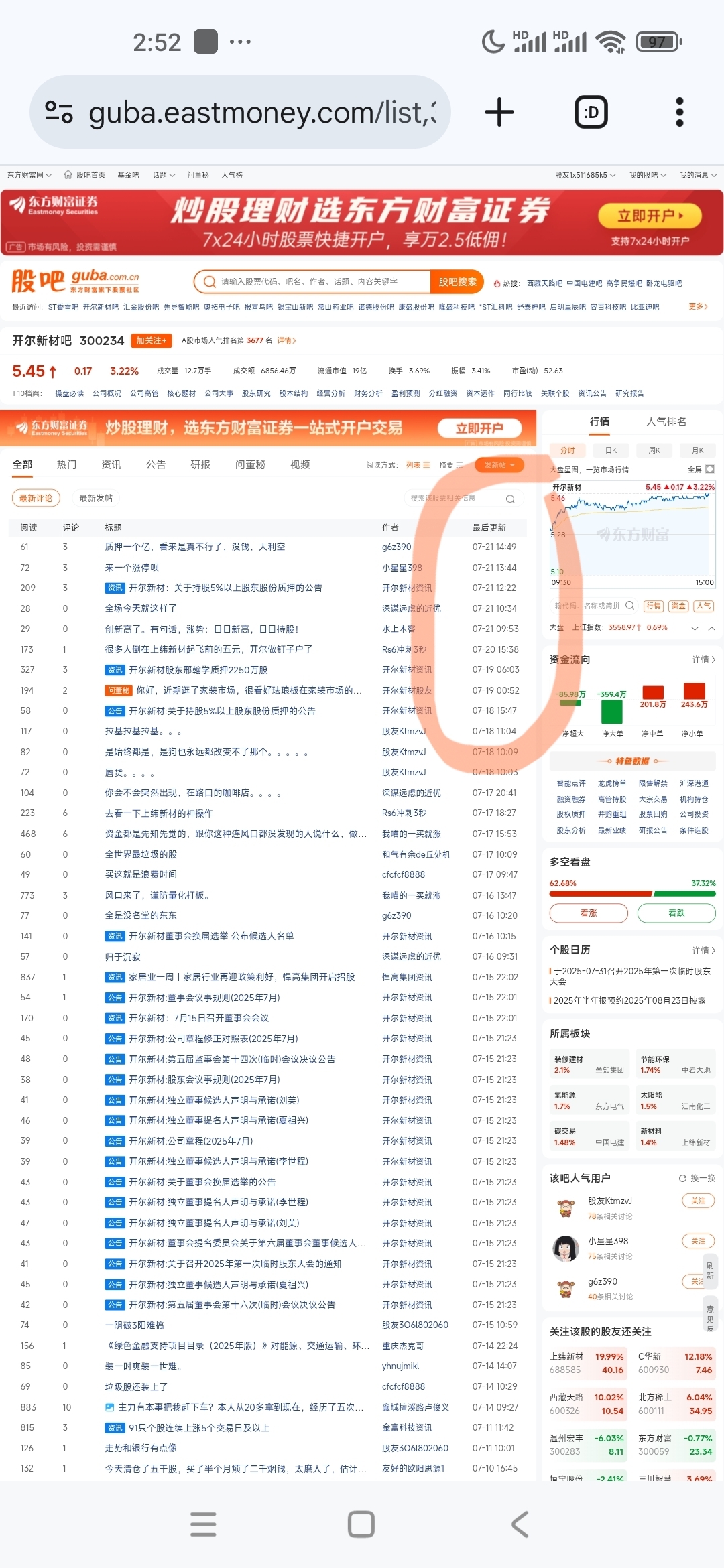Image resolution: width=724 pixels, height=1568 pixels.
Task: Click image icon on 主力有本事把我赶下车 post
Action: click(x=110, y=1407)
